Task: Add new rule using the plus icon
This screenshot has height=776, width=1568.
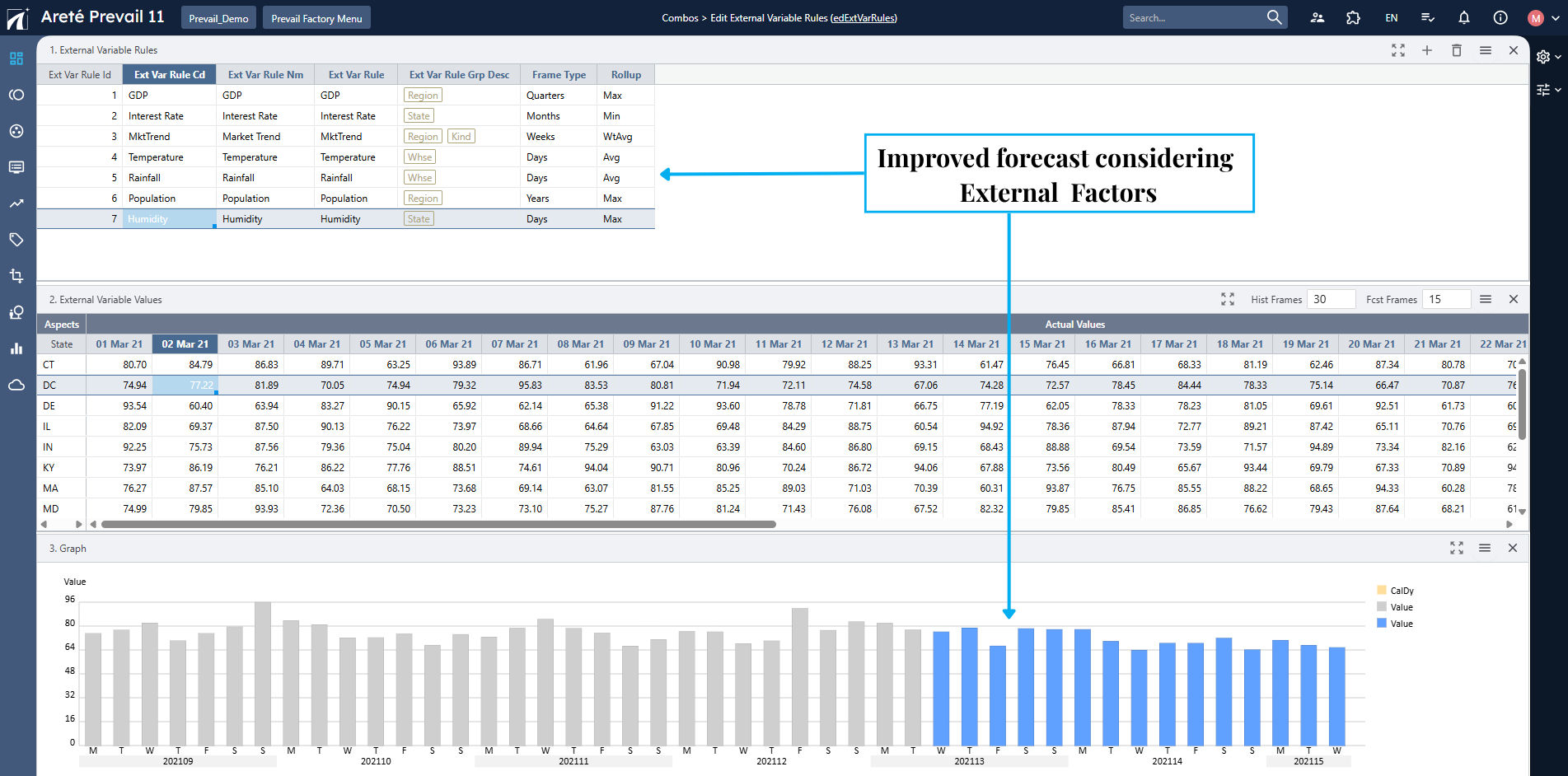Action: (x=1428, y=50)
